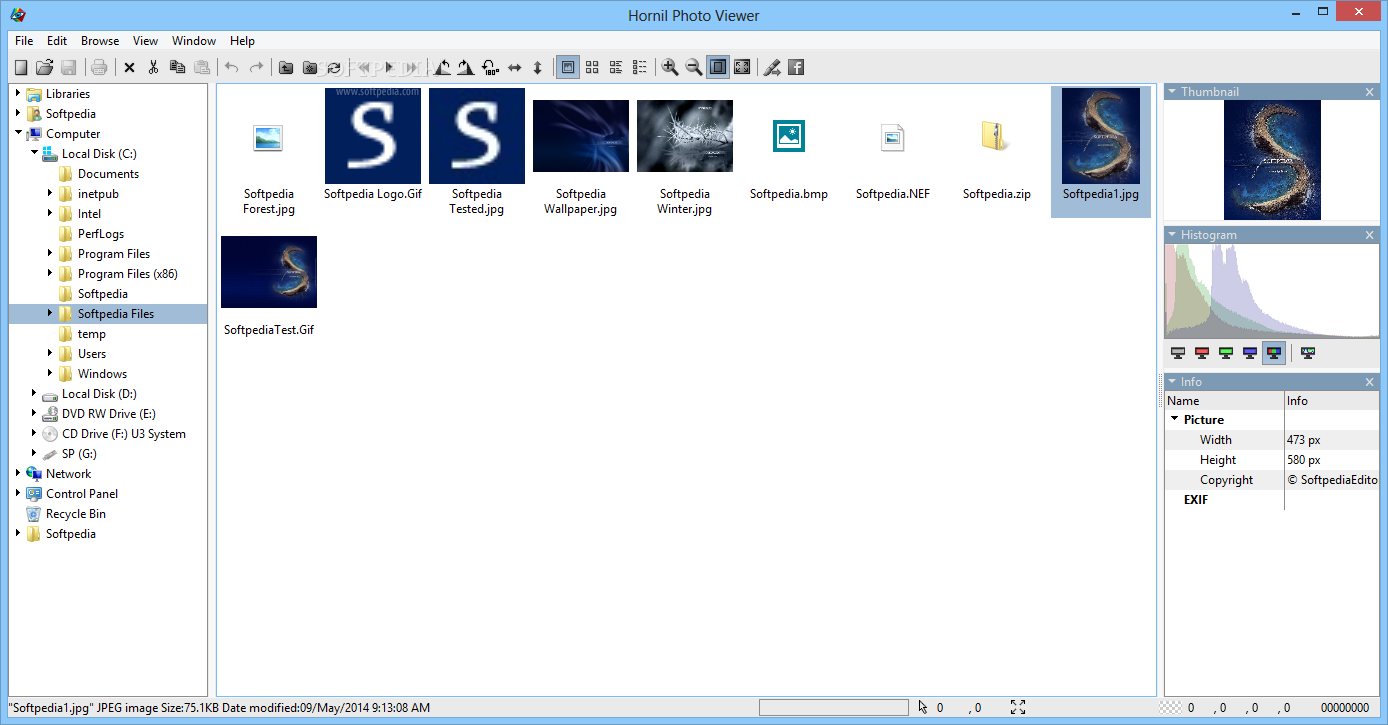Expand the Program Files folder node
This screenshot has height=725, width=1388.
(50, 253)
